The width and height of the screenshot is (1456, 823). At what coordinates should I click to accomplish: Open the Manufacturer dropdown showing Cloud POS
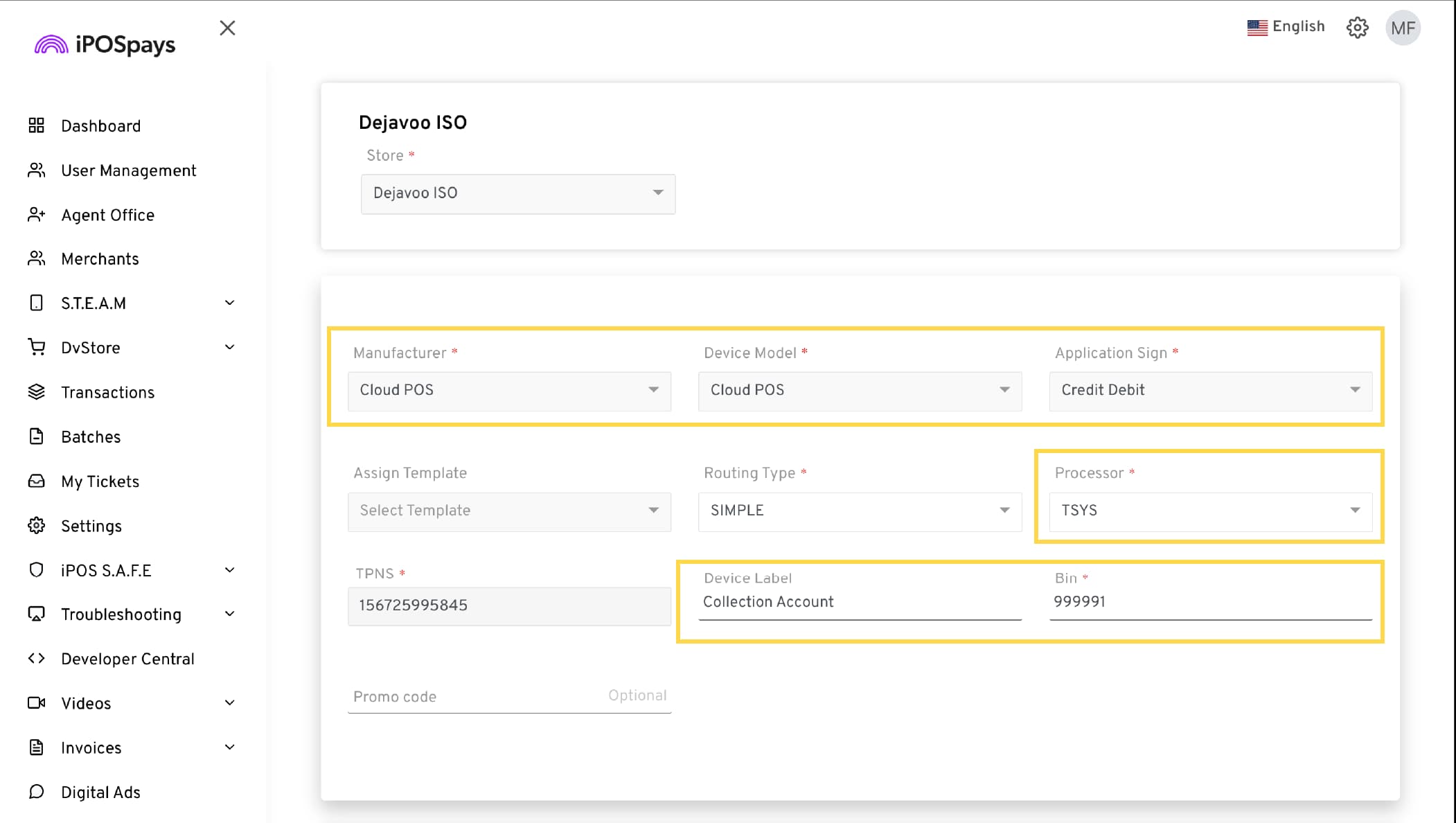tap(508, 391)
